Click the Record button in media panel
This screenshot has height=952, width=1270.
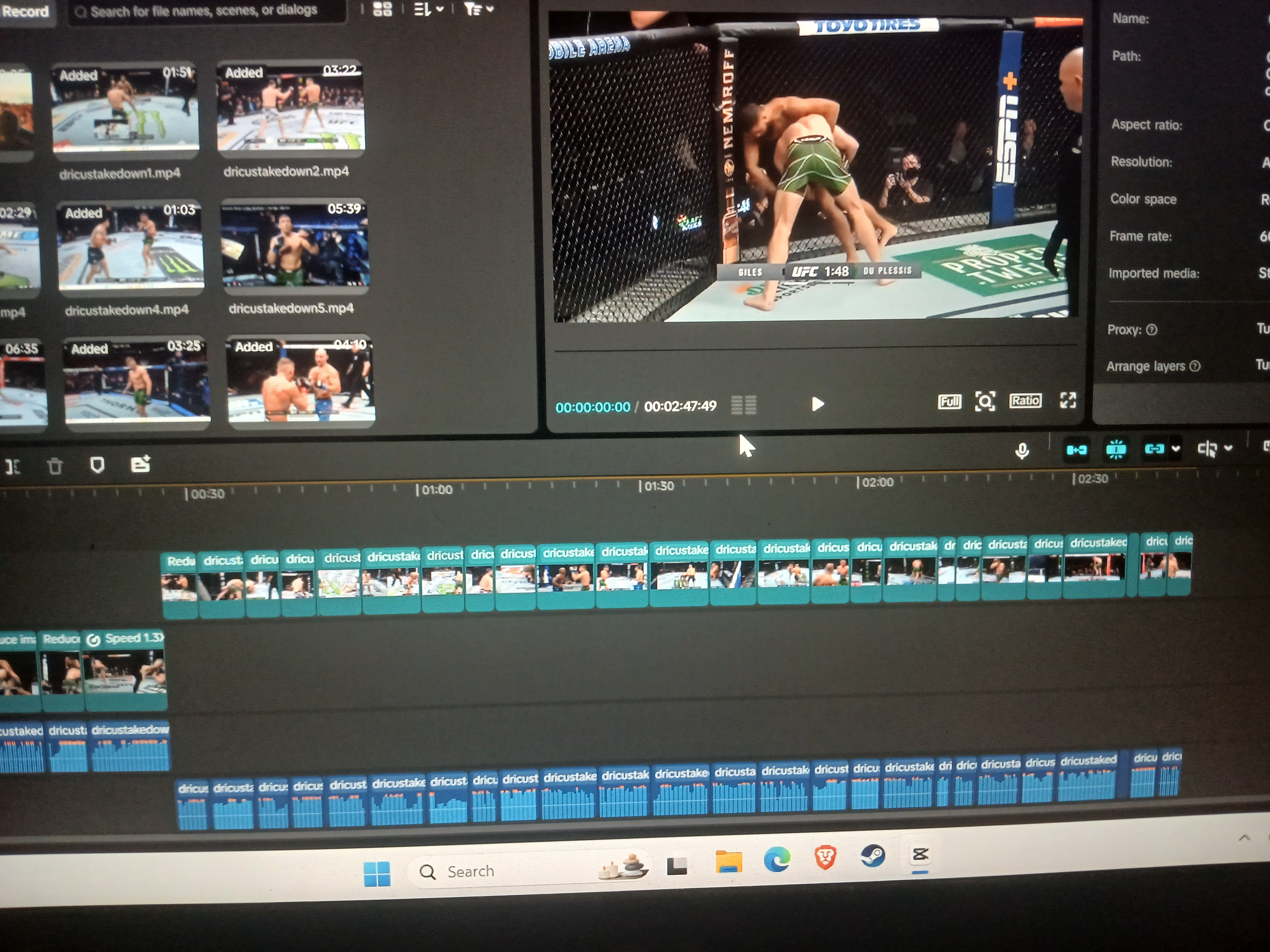coord(25,12)
